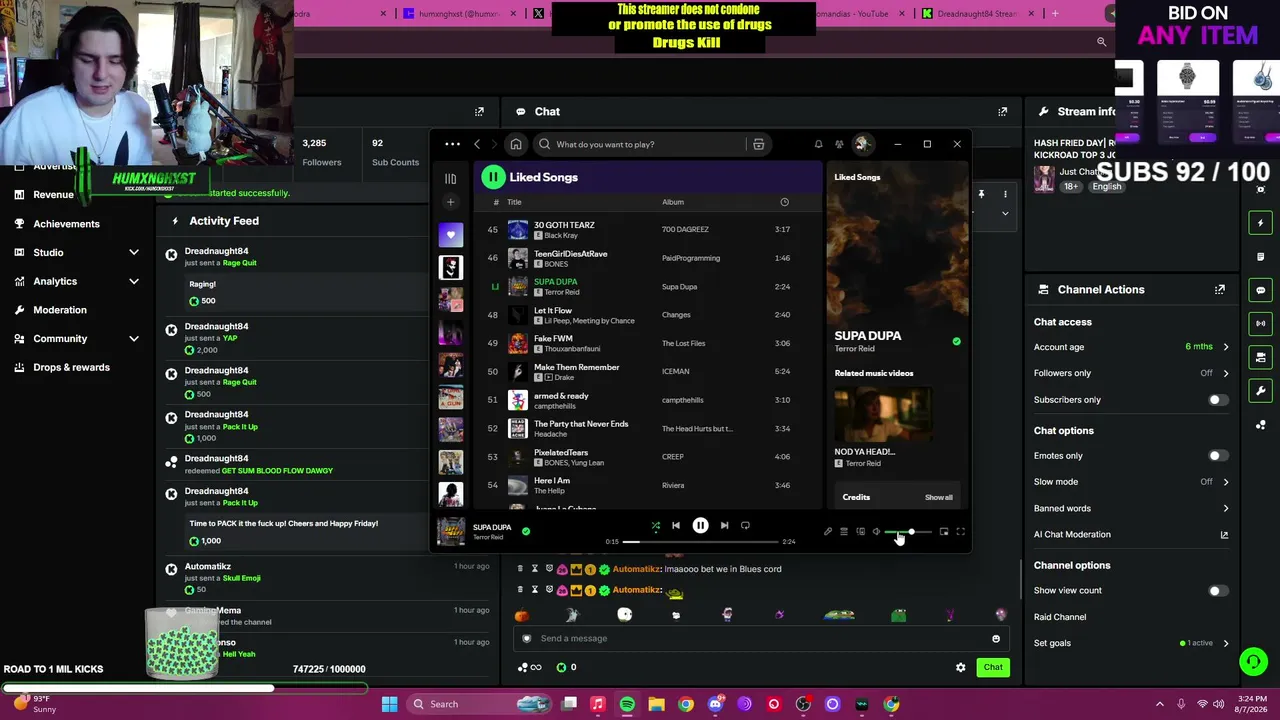Image resolution: width=1280 pixels, height=720 pixels.
Task: Open Spotify friend activity icon
Action: click(839, 144)
